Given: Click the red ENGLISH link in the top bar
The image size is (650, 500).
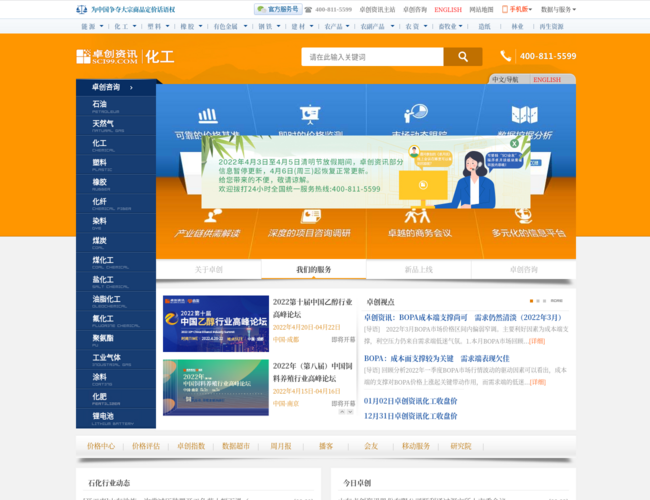Looking at the screenshot, I should 448,10.
